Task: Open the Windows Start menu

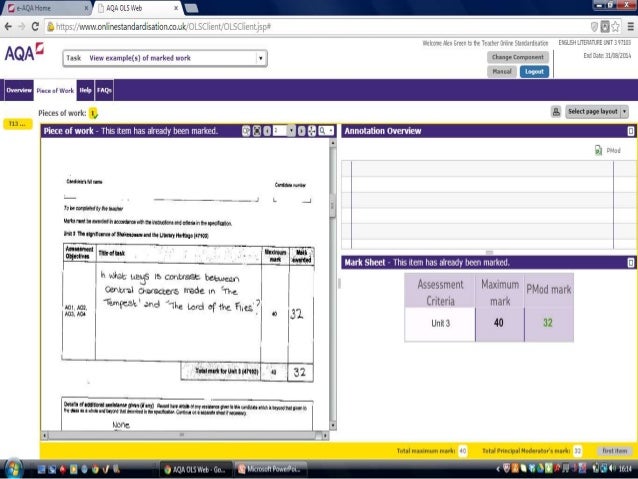Action: tap(13, 469)
